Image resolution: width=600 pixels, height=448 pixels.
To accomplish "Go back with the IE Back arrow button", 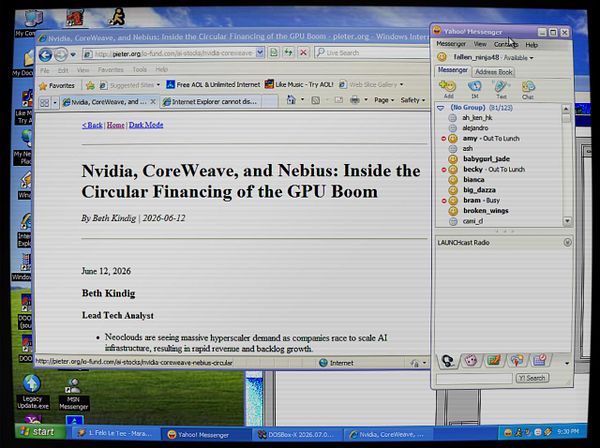I will click(45, 55).
